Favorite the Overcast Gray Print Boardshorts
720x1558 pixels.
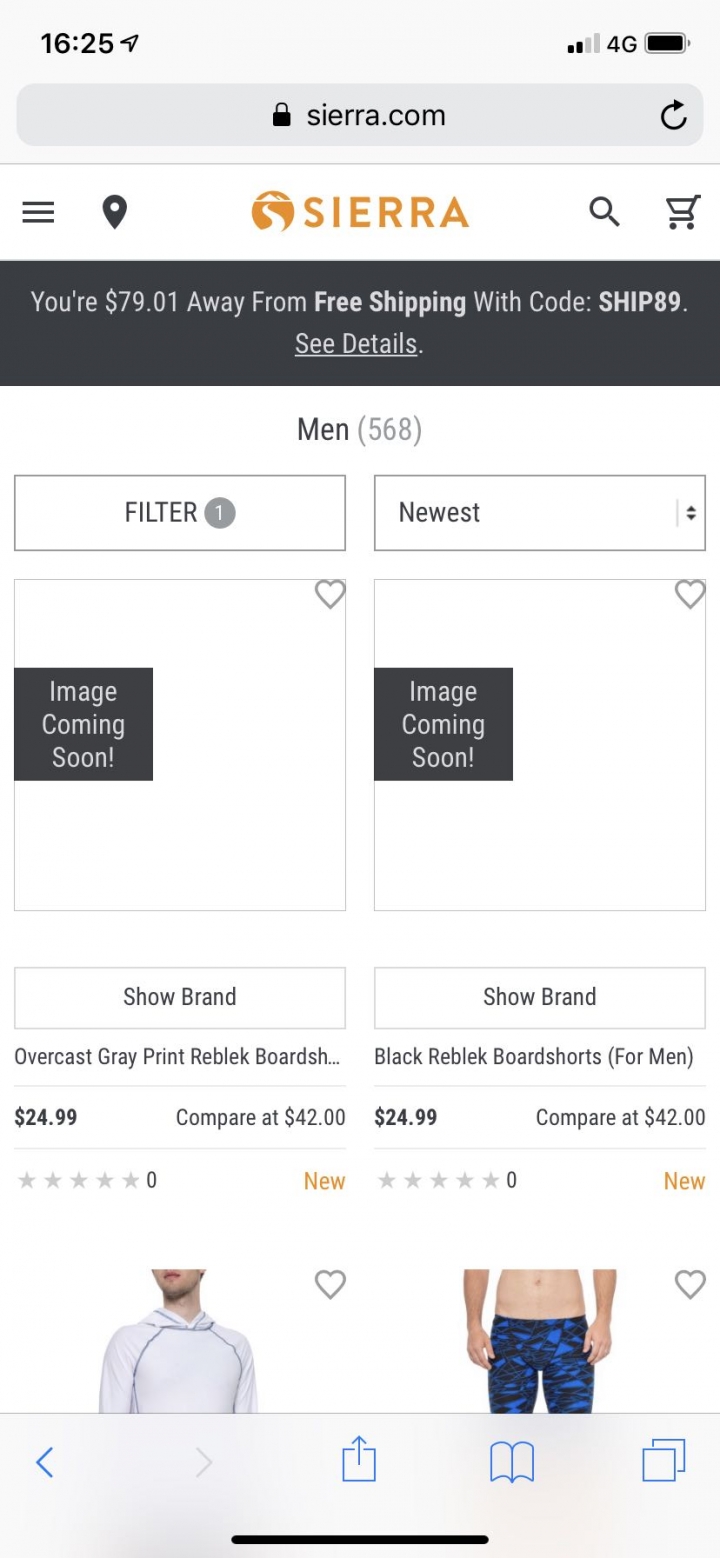pos(330,594)
